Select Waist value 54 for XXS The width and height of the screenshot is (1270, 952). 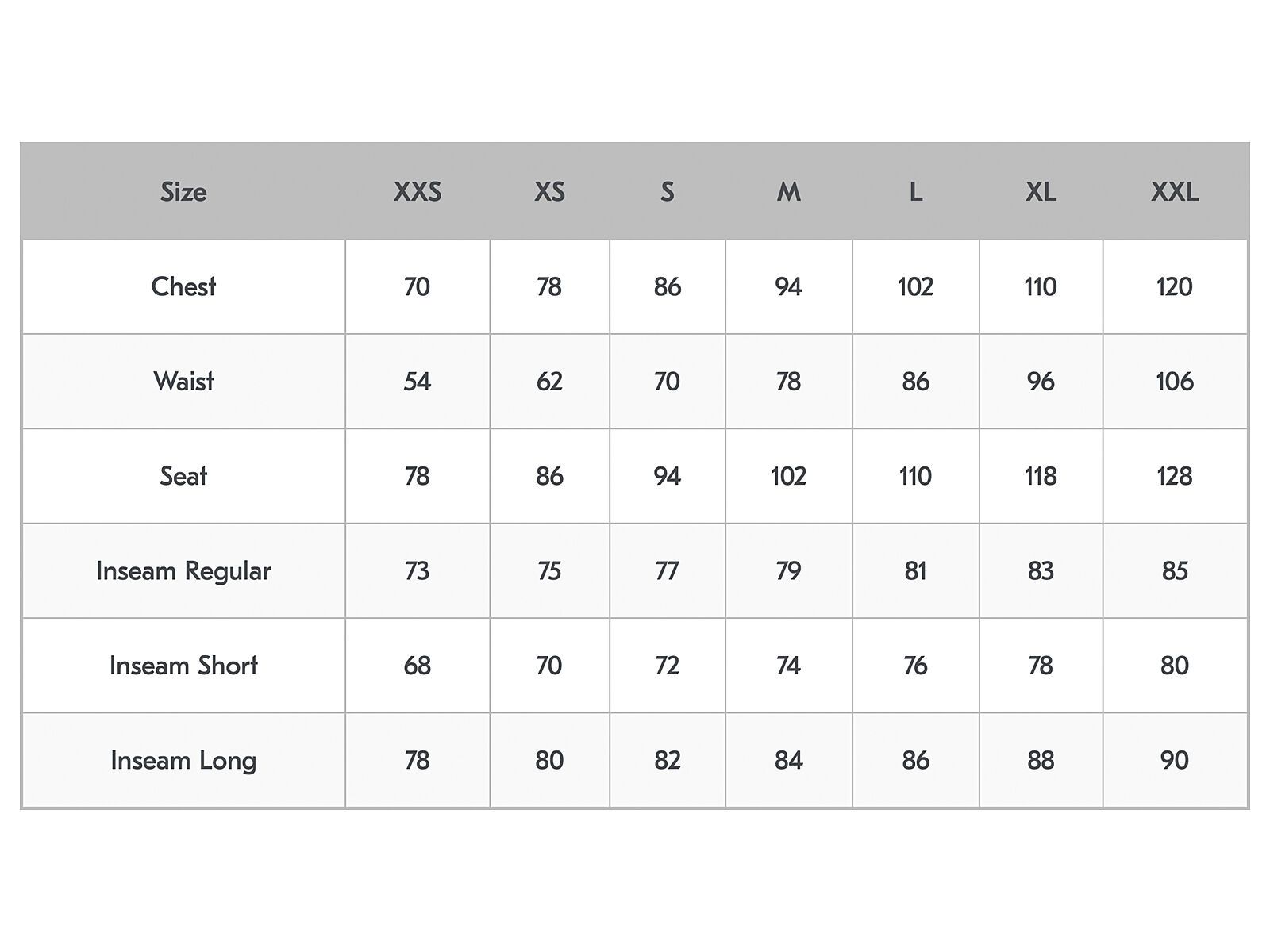click(418, 382)
